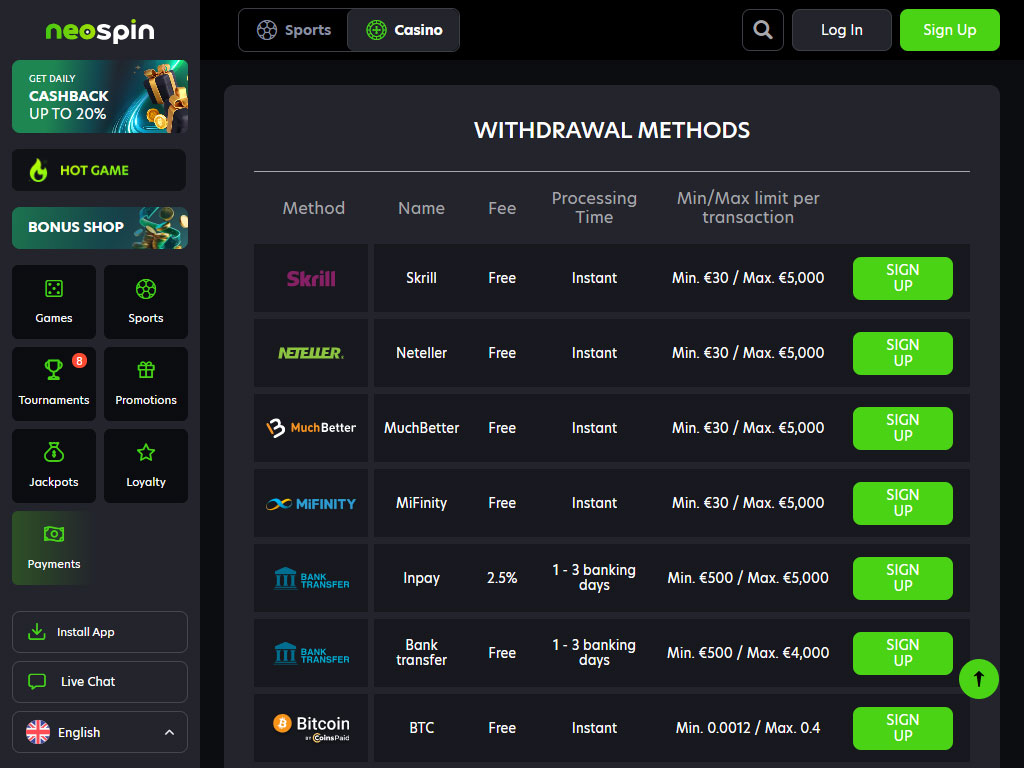Click the Withdrawal Methods heading
This screenshot has width=1024, height=768.
coord(612,130)
